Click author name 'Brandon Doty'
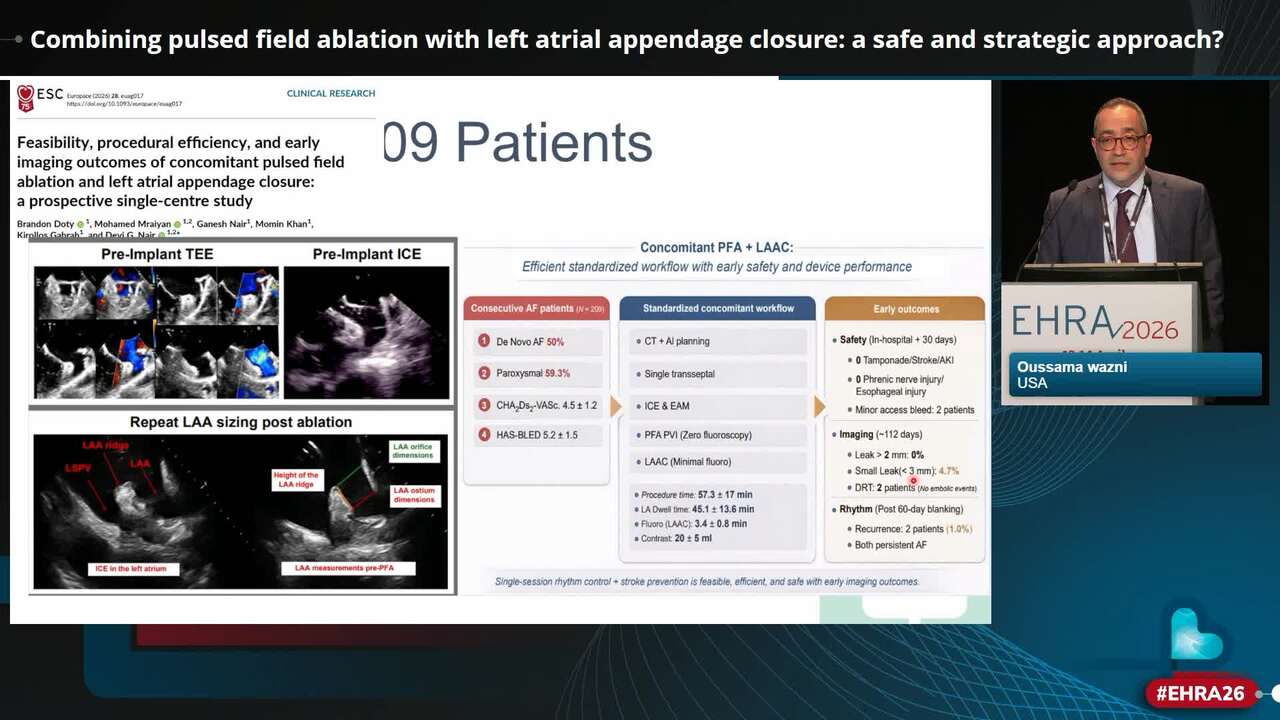The height and width of the screenshot is (720, 1280). [45, 224]
